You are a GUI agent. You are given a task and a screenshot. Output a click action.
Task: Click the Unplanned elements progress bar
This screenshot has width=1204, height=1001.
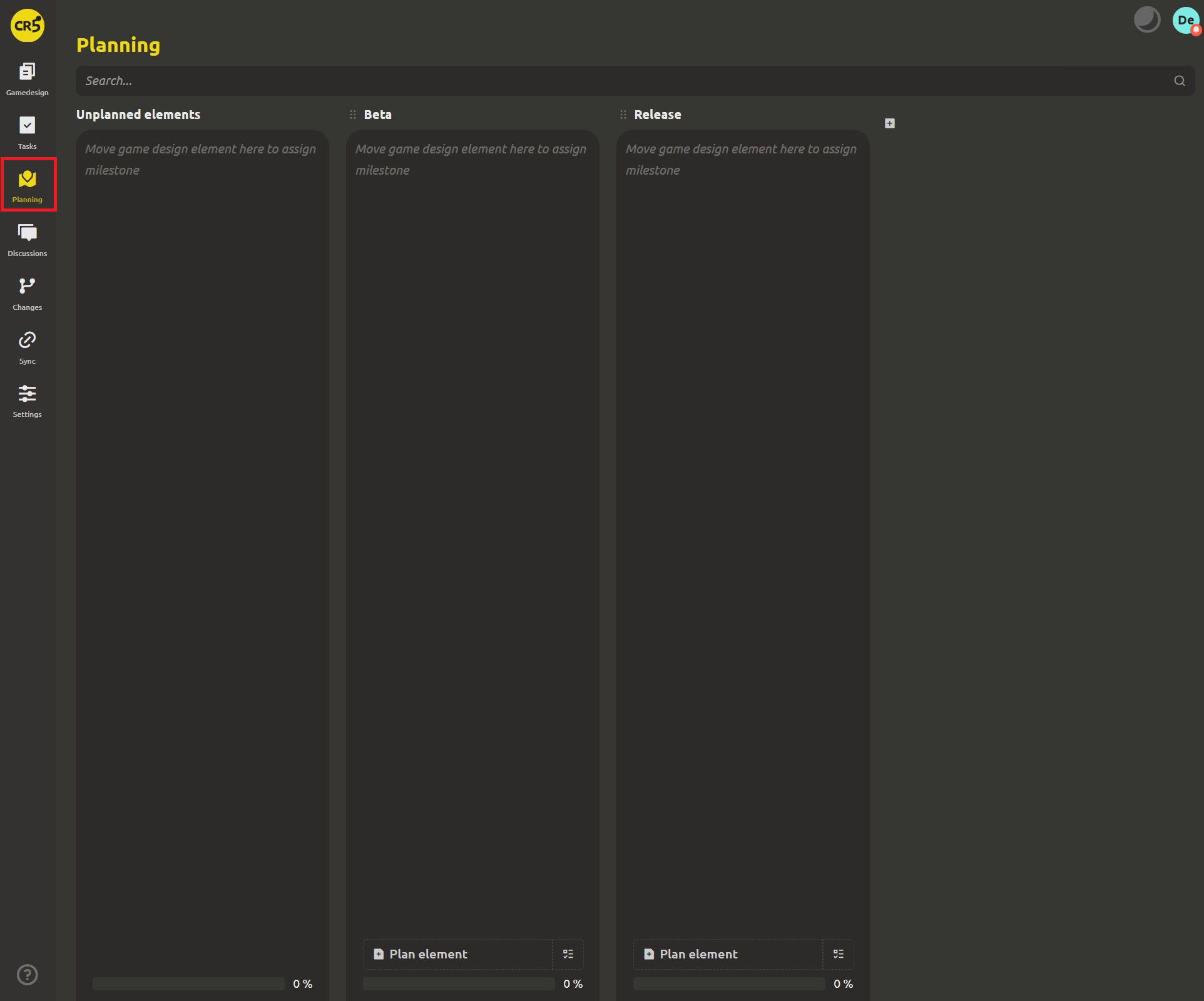tap(188, 983)
